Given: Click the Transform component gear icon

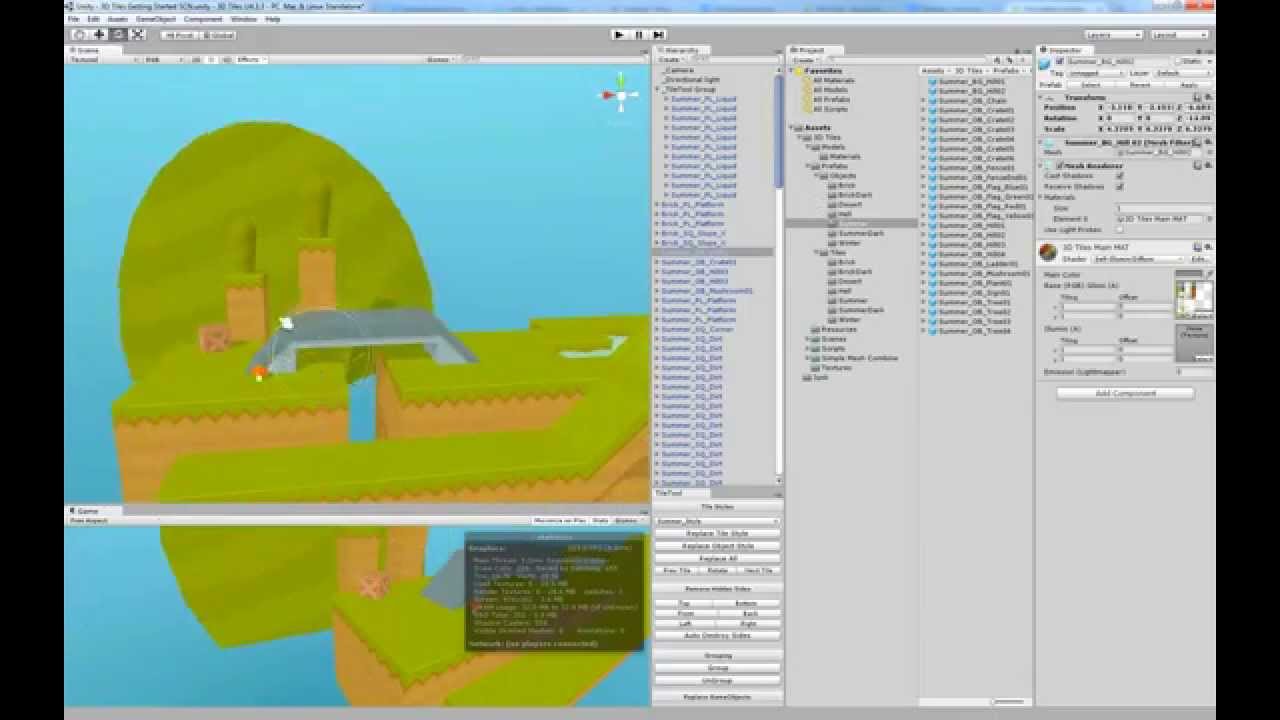Looking at the screenshot, I should click(1208, 98).
